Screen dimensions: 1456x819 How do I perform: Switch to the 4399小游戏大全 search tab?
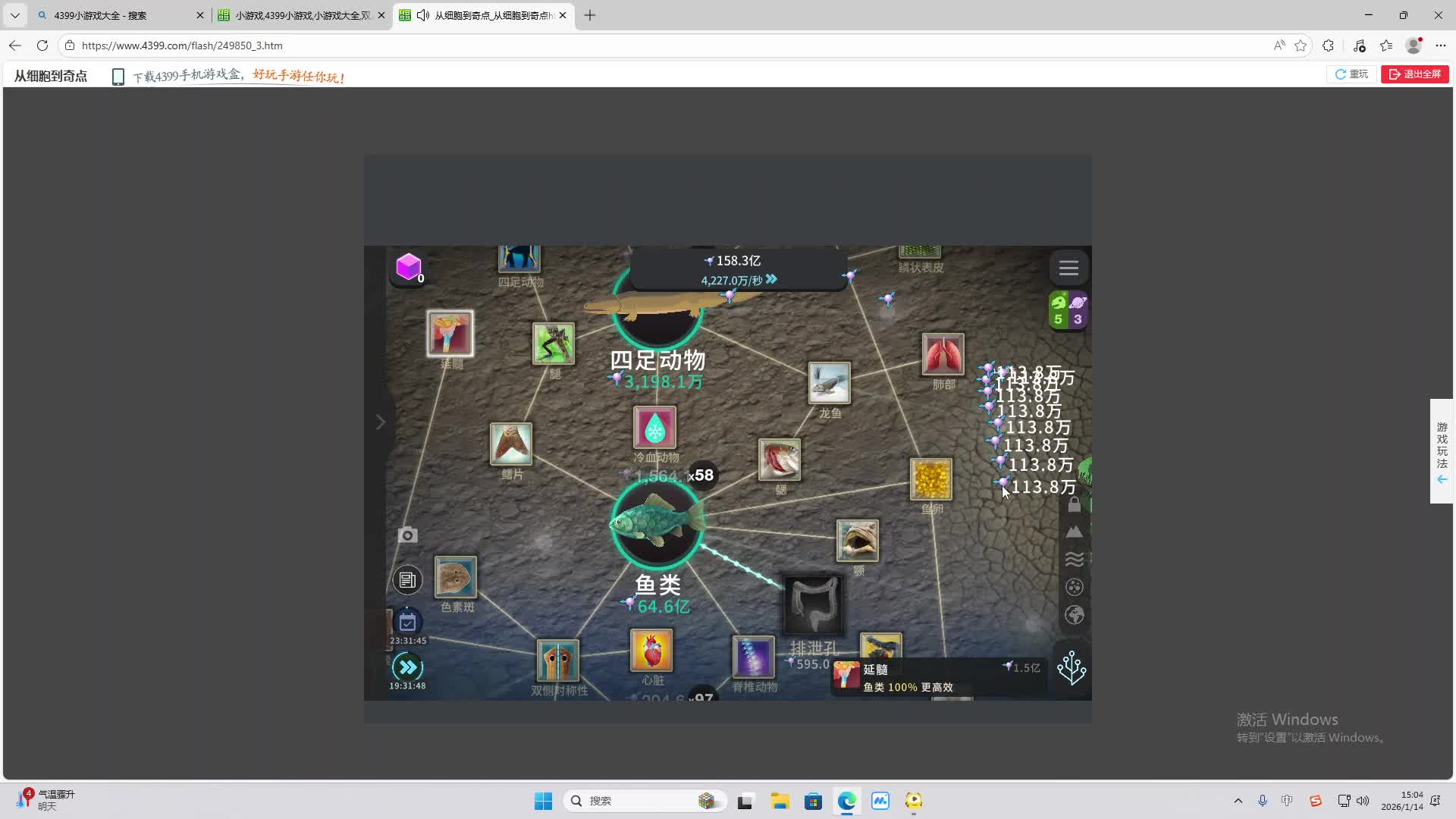[x=114, y=15]
